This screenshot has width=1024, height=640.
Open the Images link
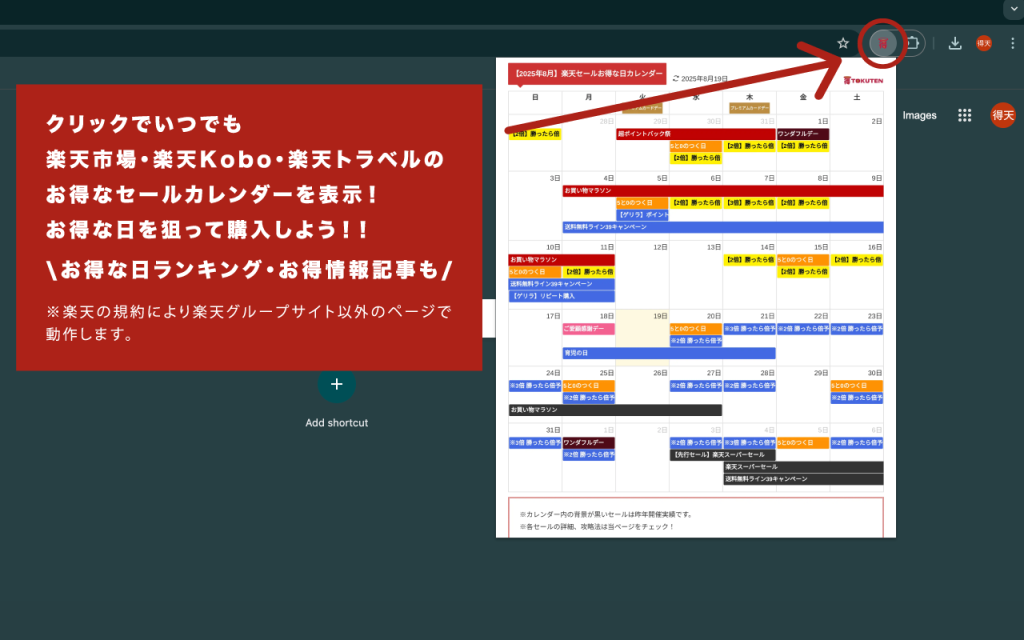pos(919,115)
